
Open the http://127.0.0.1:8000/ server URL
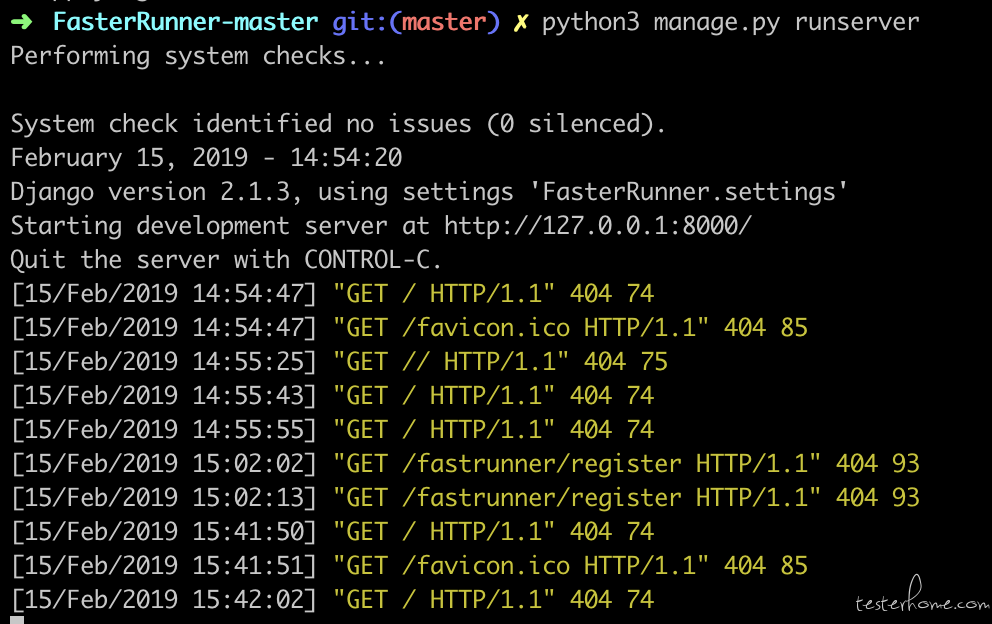[597, 226]
